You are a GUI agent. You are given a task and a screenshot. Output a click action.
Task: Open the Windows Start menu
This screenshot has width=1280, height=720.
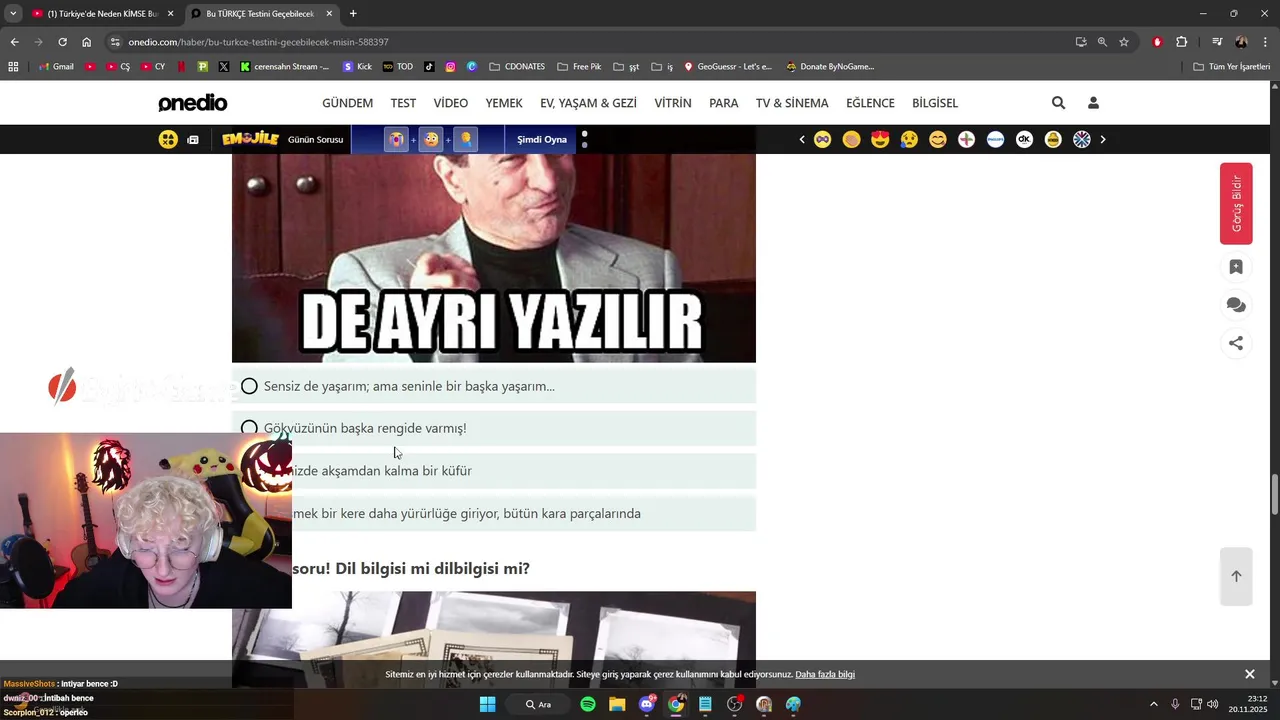(x=487, y=704)
